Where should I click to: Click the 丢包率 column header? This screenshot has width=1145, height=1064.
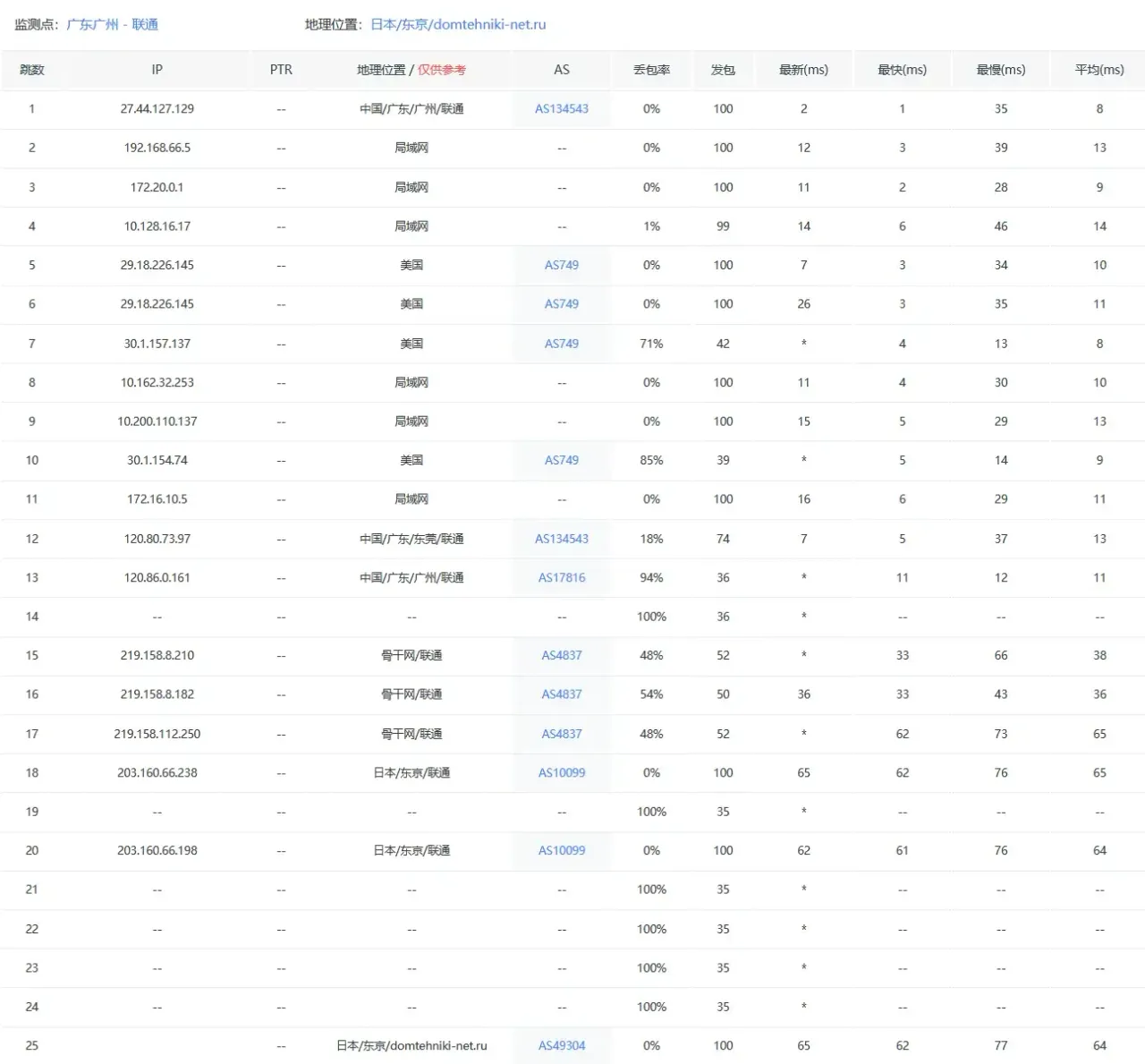click(x=651, y=70)
